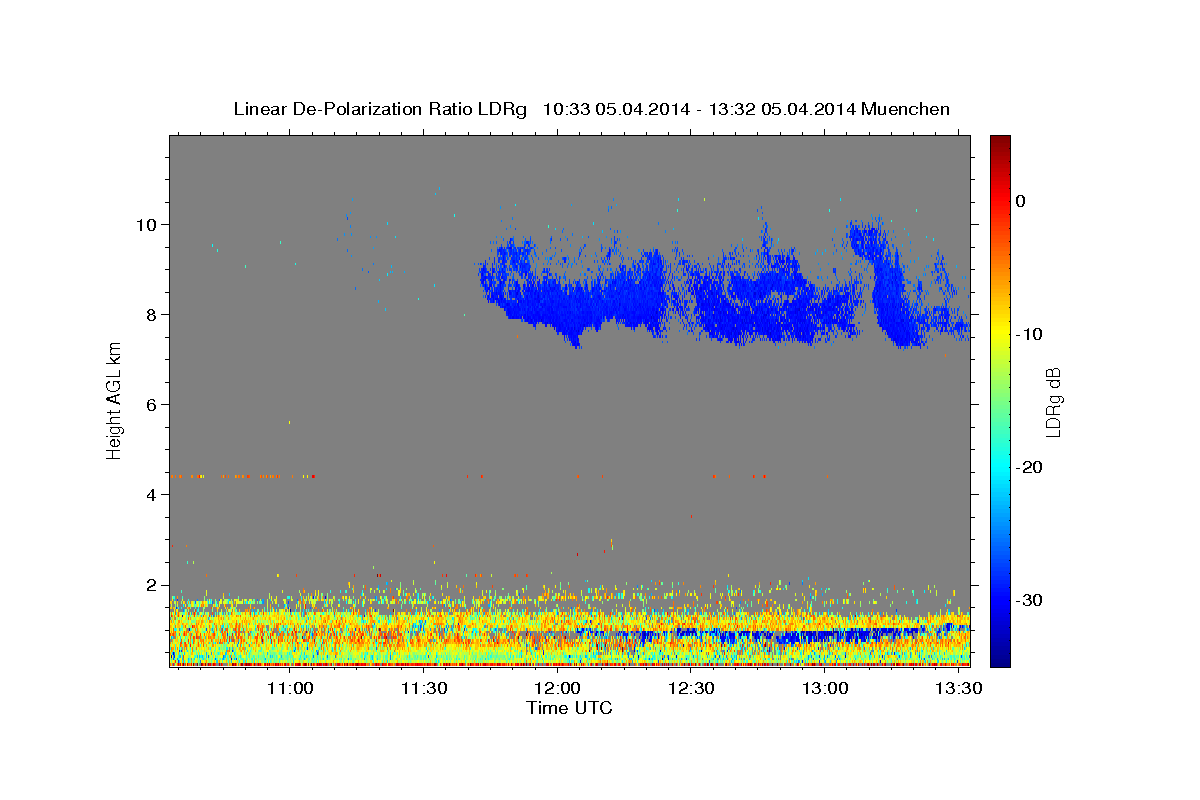The height and width of the screenshot is (800, 1200).
Task: Click the '12:30' time tick label
Action: 691,688
